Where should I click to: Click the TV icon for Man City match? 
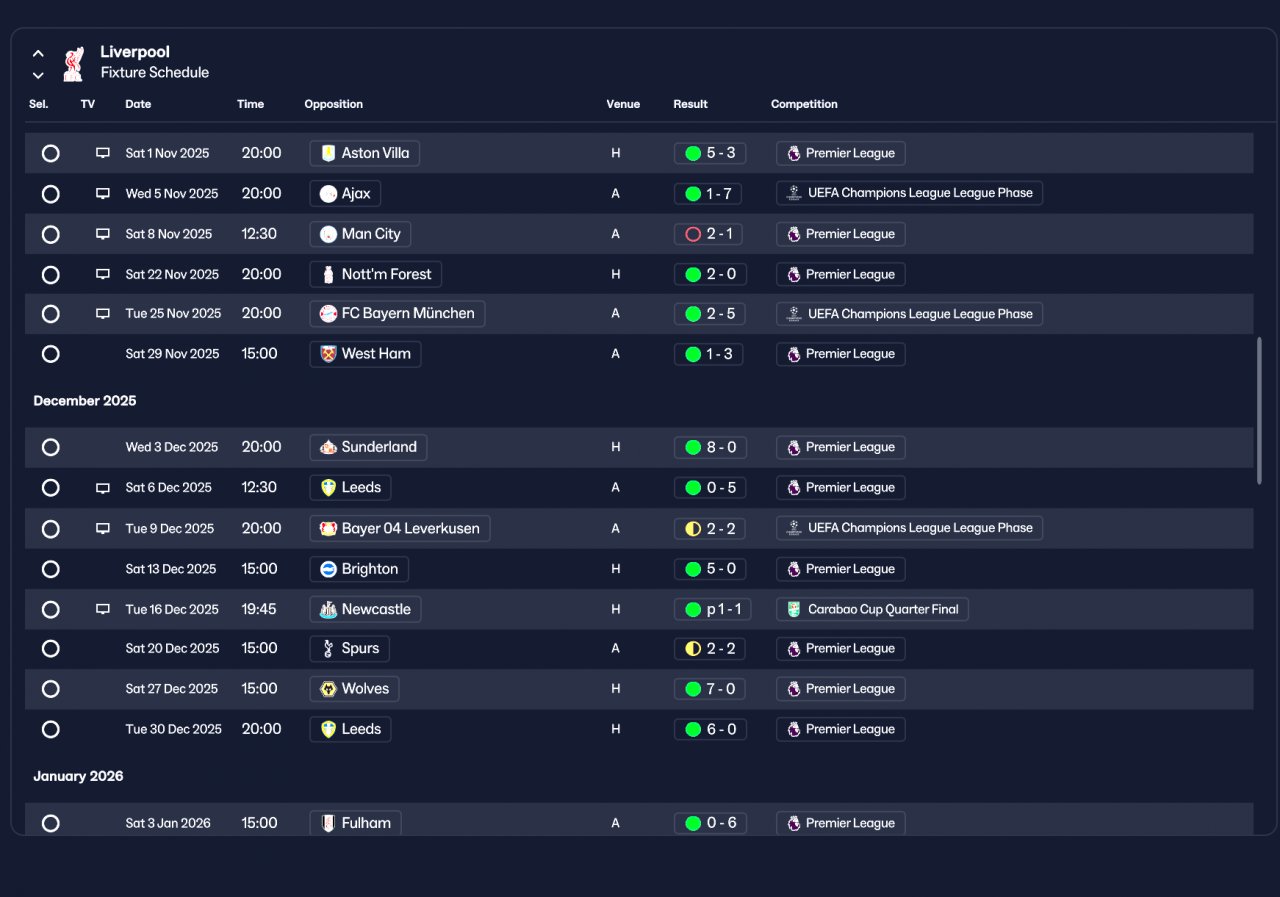coord(102,234)
